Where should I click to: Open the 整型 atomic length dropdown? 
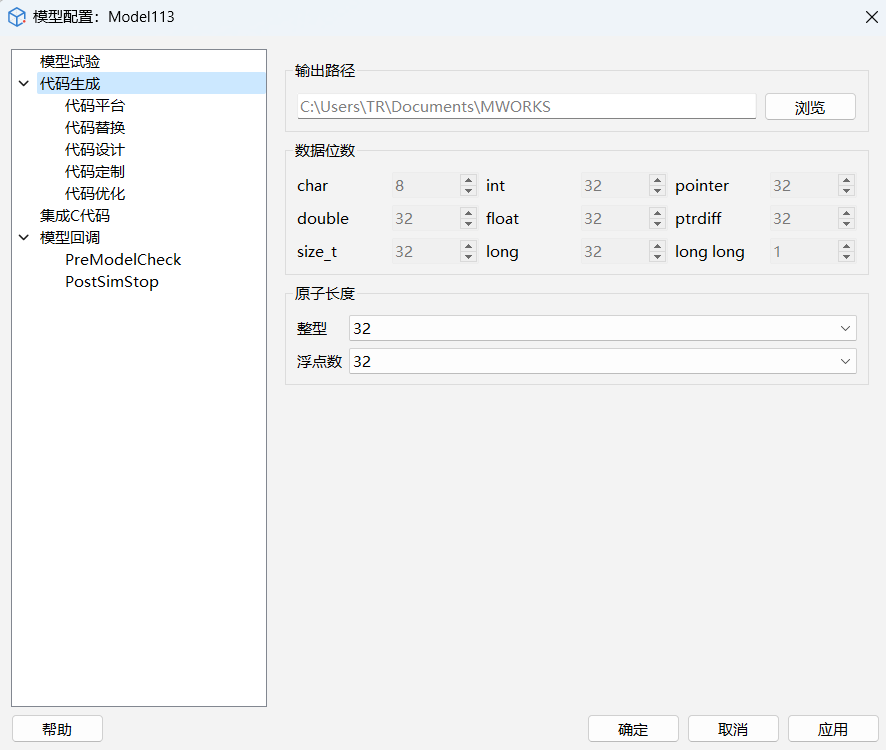click(x=602, y=328)
